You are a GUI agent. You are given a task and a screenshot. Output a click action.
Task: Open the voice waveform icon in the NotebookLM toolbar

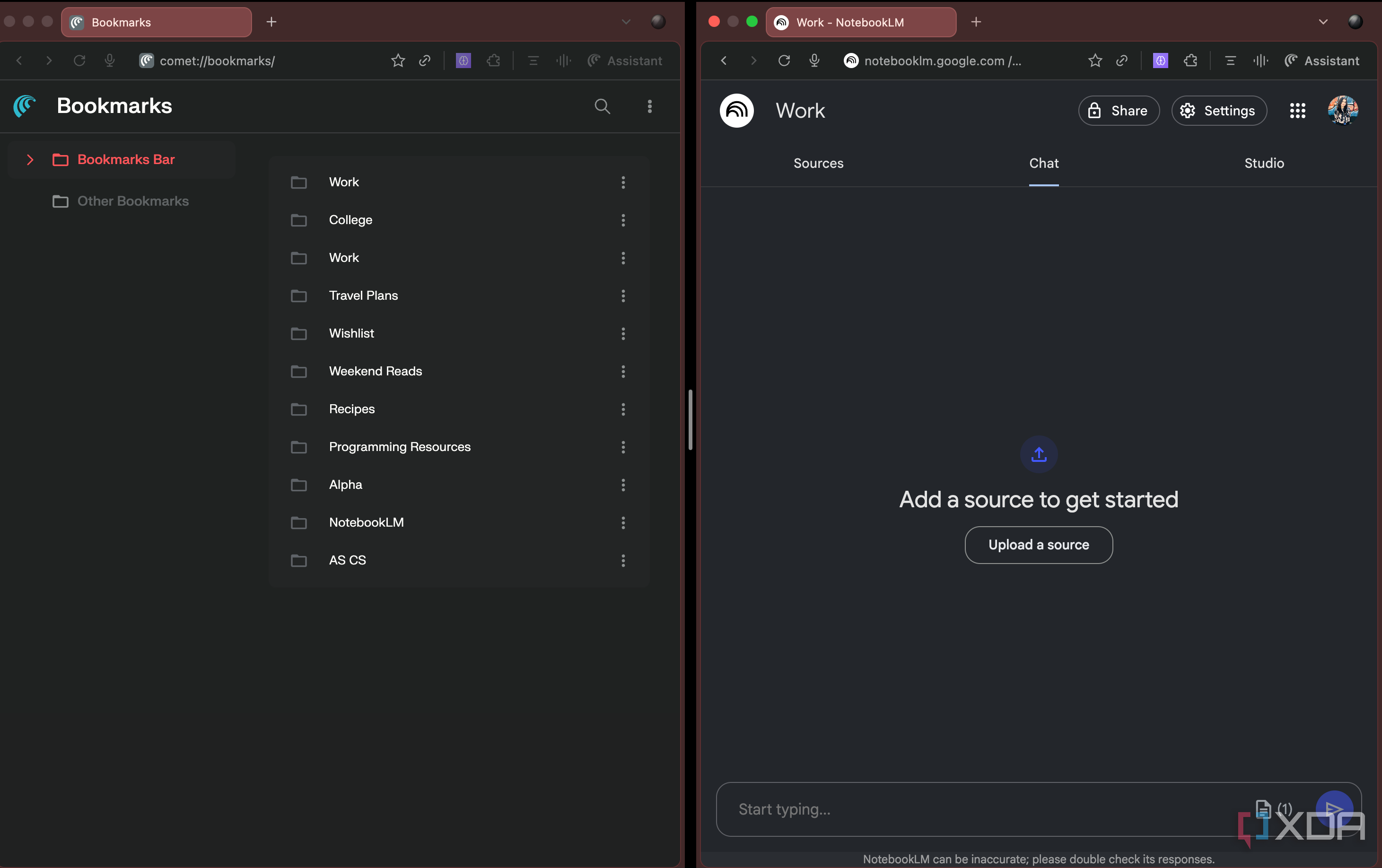1260,60
